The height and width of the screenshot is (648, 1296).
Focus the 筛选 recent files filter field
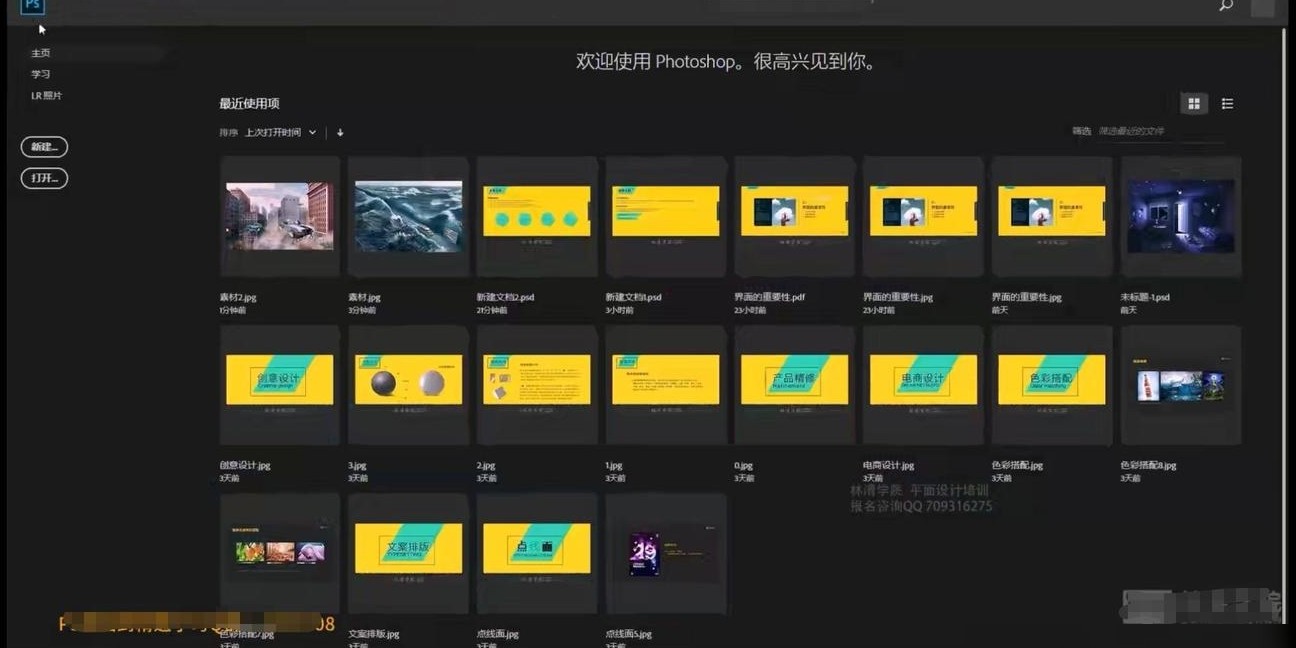1160,131
